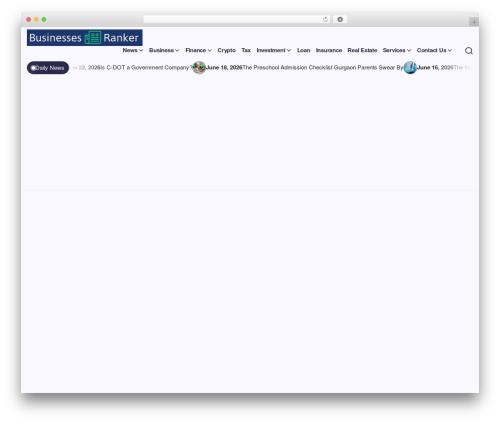500x423 pixels.
Task: Open the Insurance page
Action: point(329,50)
